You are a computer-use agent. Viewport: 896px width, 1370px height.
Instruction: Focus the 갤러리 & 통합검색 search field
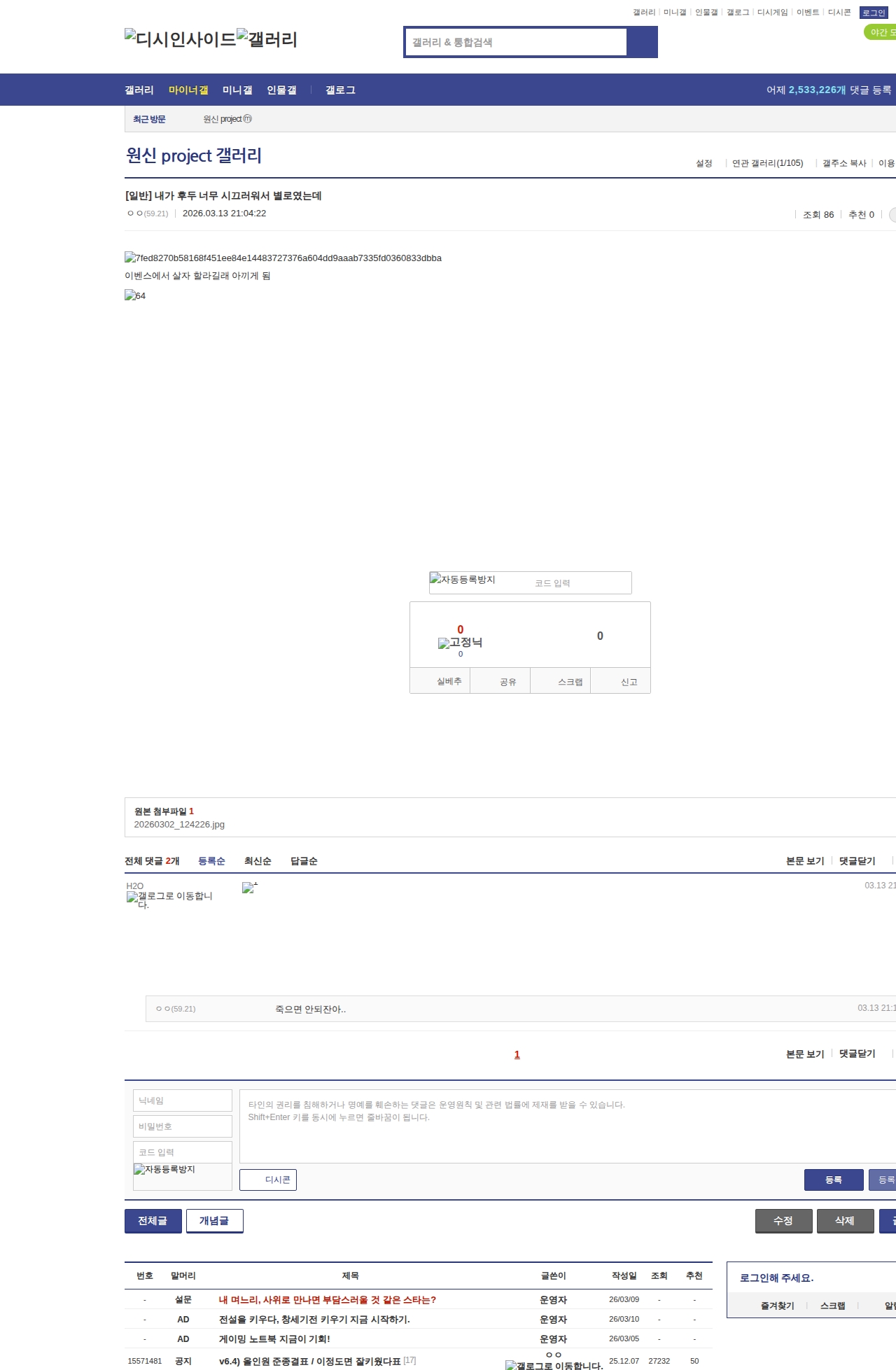(x=517, y=42)
